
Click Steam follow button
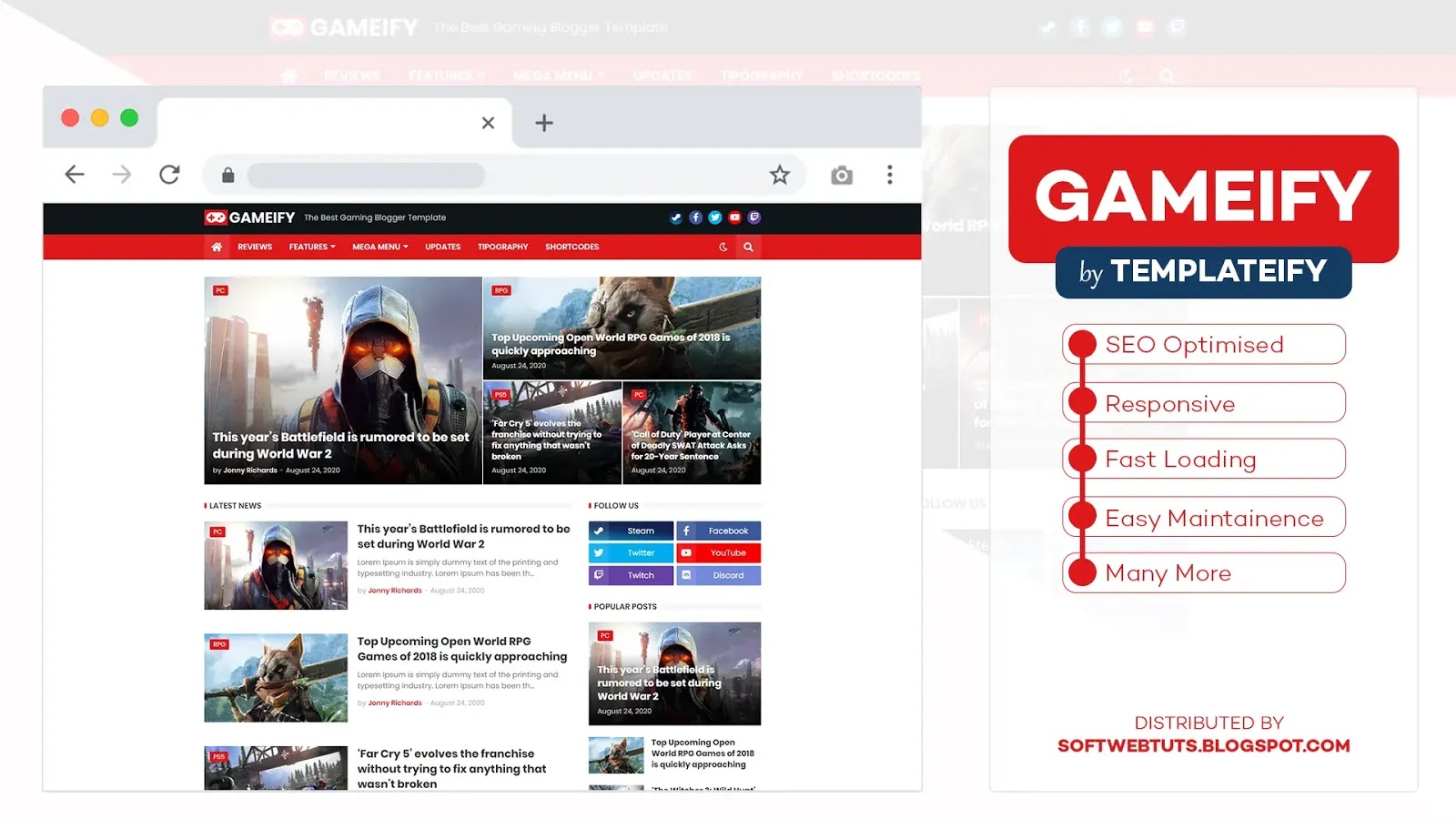pyautogui.click(x=631, y=531)
